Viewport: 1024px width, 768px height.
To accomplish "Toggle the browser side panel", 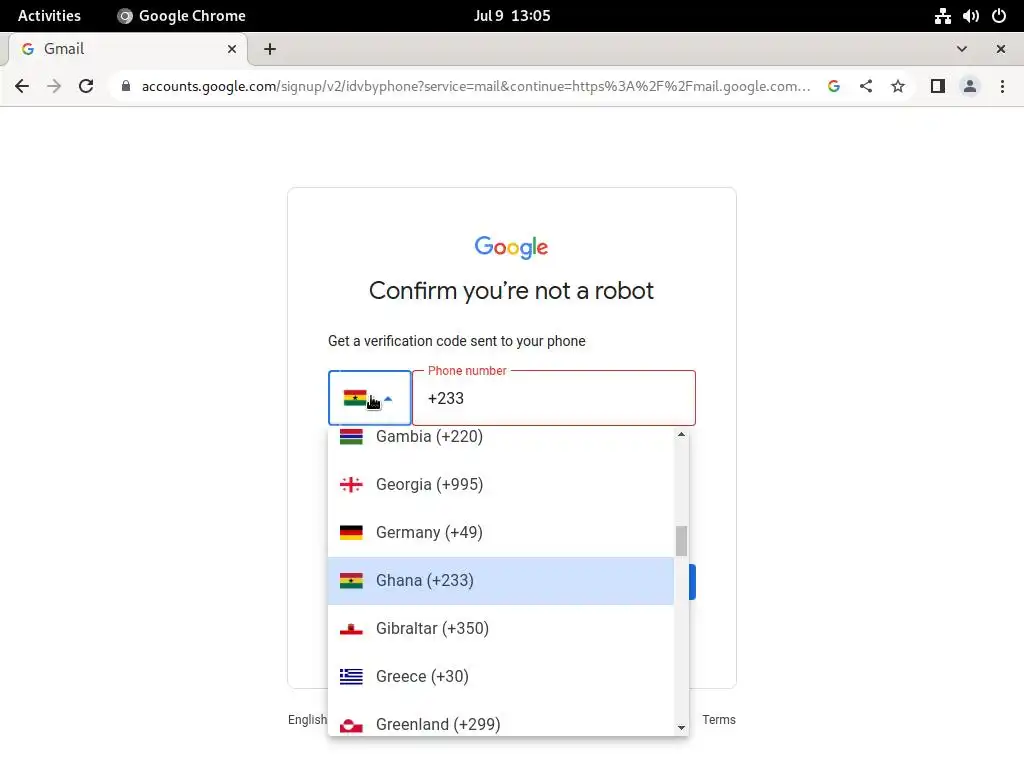I will tap(938, 86).
